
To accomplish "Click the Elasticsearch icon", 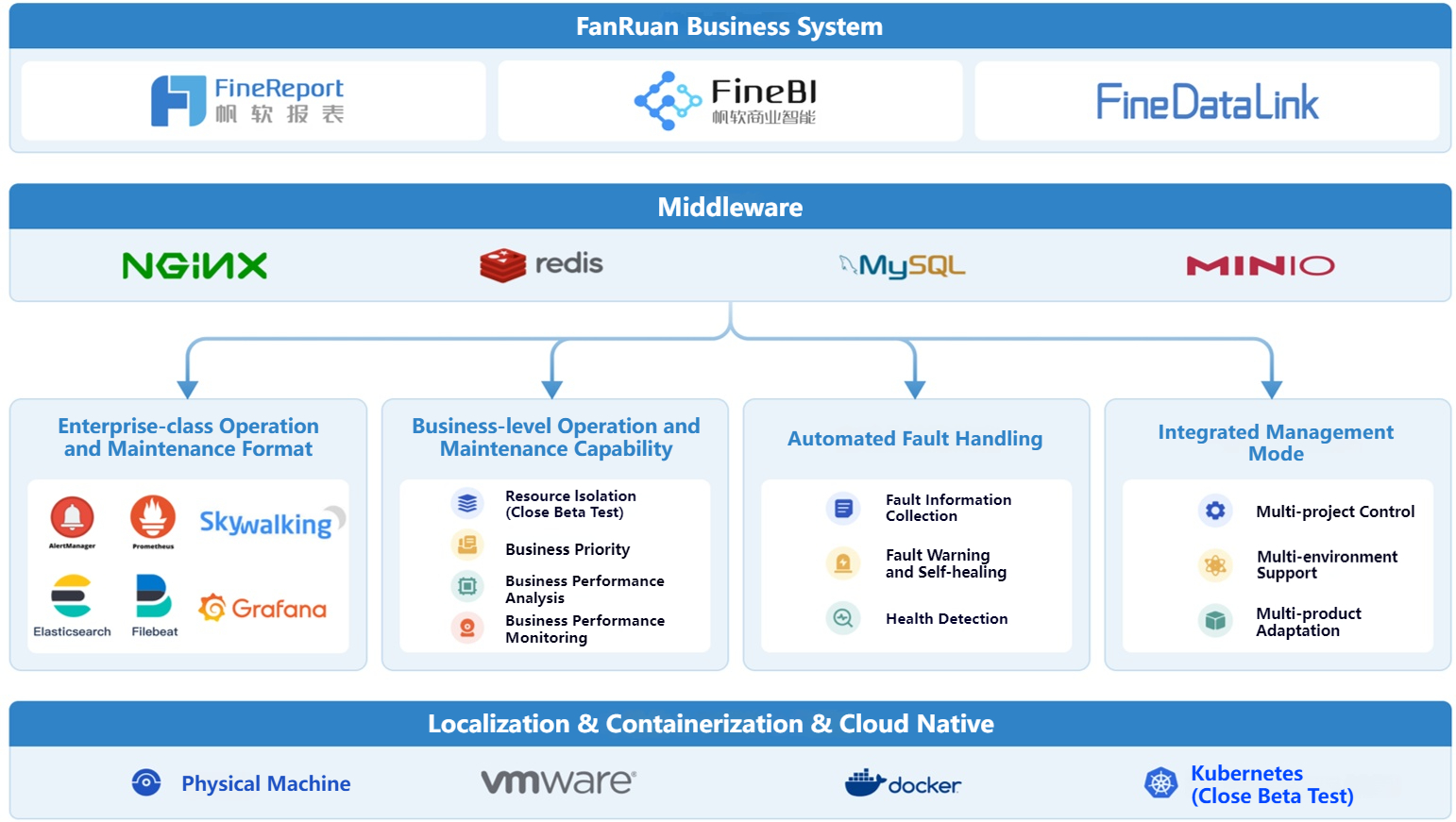I will 72,596.
